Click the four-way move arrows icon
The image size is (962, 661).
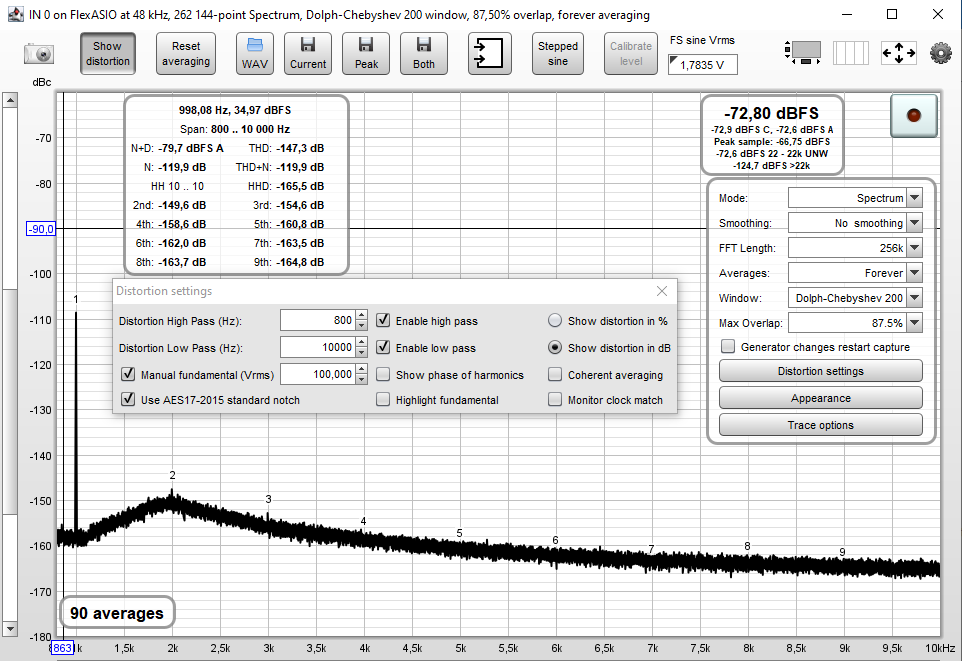coord(899,53)
